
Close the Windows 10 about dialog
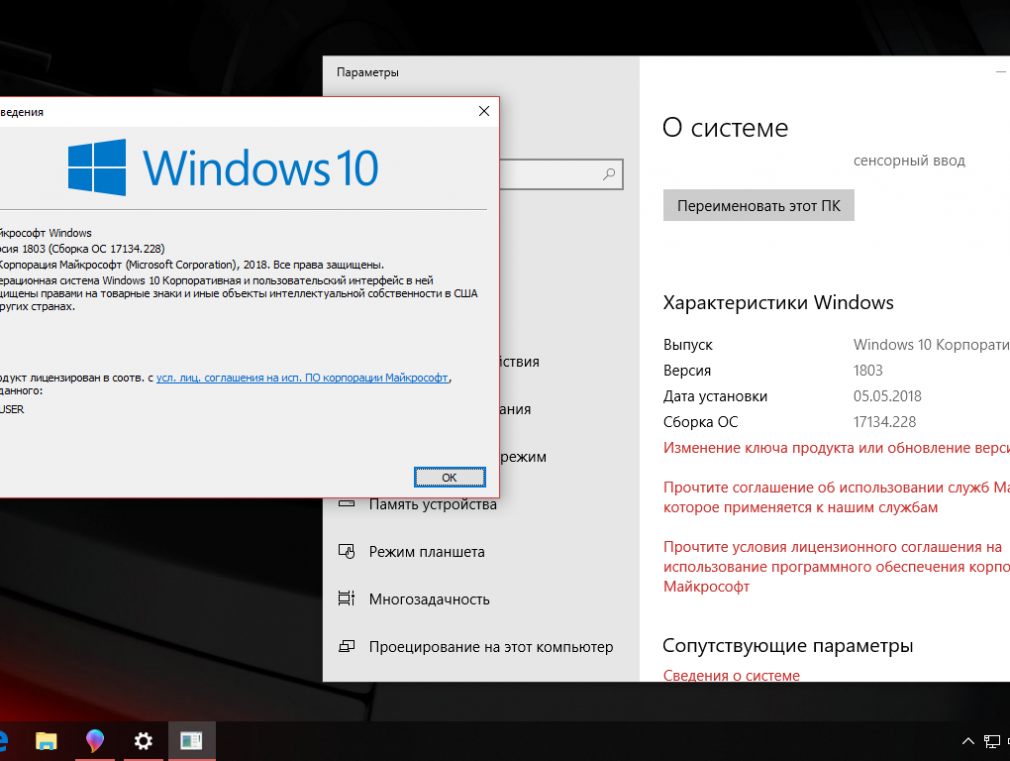484,111
